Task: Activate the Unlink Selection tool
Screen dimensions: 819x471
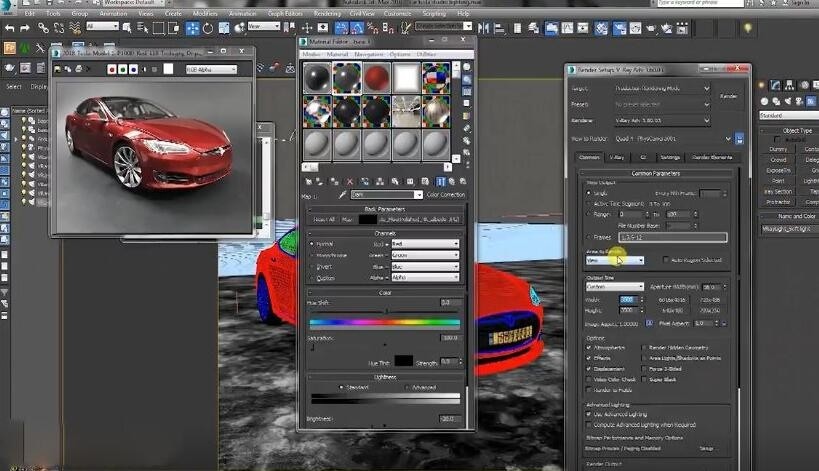Action: click(59, 28)
